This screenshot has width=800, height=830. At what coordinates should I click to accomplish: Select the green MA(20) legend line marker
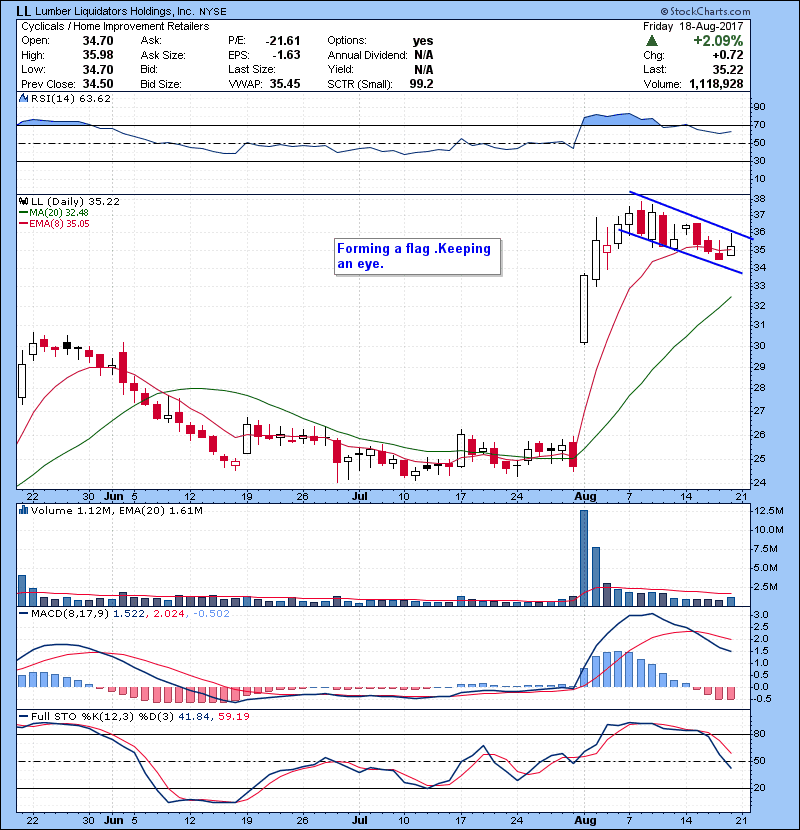23,212
